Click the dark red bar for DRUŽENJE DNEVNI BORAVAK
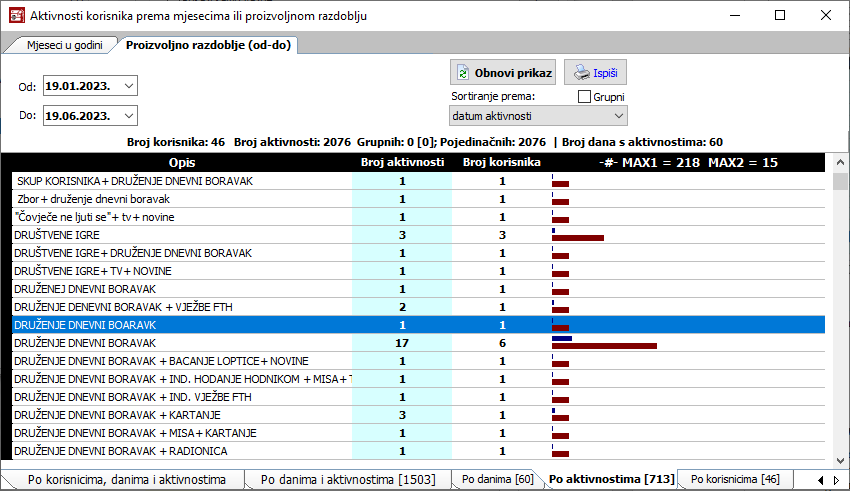 point(604,345)
